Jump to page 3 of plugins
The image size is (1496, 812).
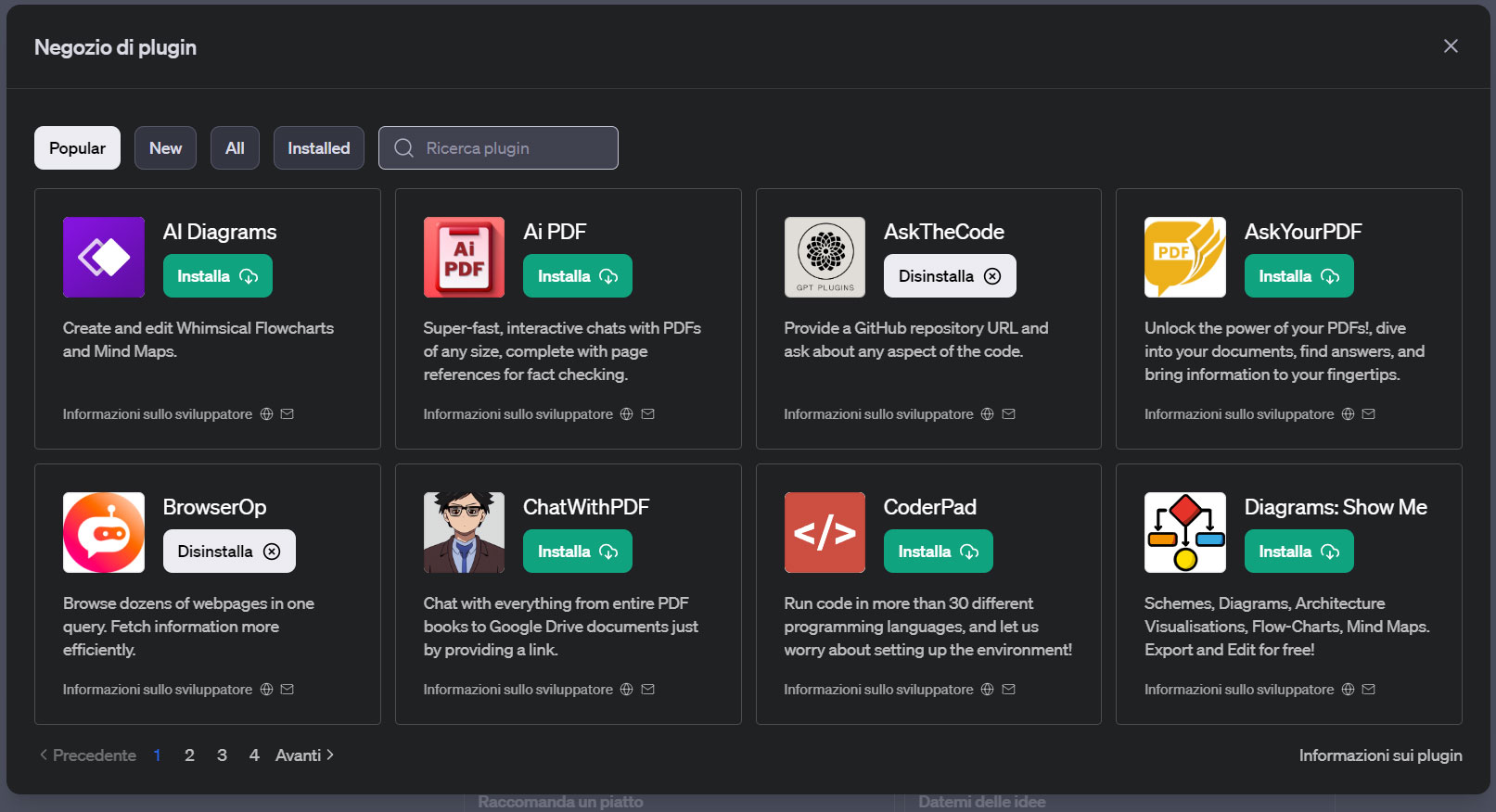(x=222, y=755)
